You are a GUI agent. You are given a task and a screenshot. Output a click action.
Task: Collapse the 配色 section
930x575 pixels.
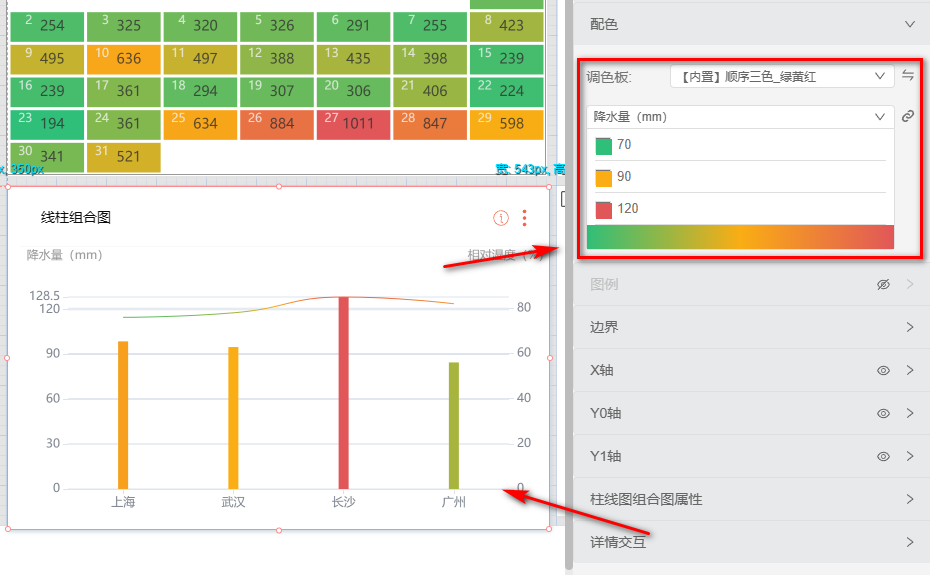(x=909, y=24)
